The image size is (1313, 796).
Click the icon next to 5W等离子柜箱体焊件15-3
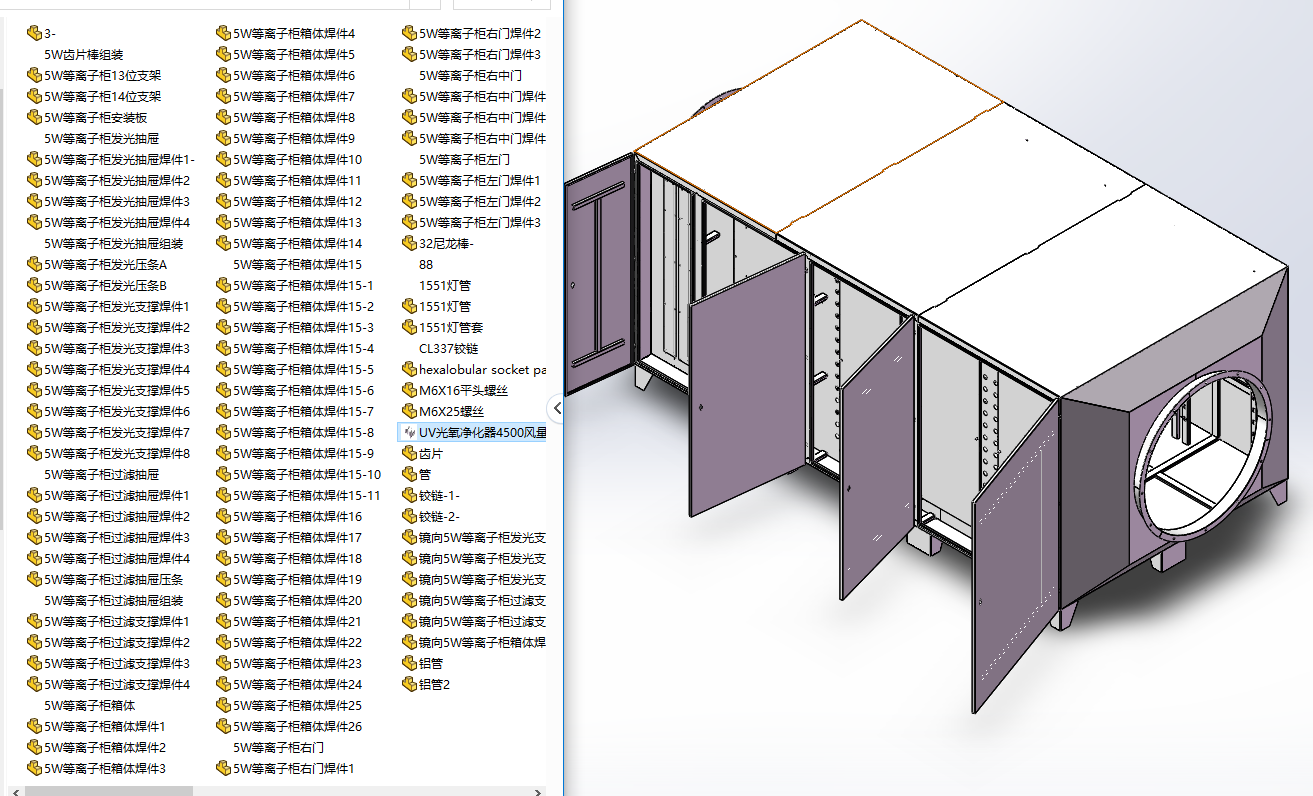pos(223,327)
